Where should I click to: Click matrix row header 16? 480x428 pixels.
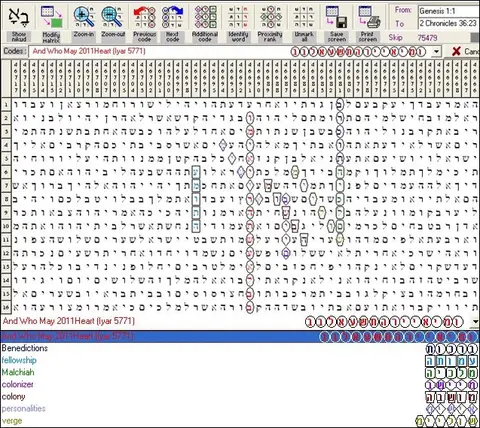pos(6,307)
